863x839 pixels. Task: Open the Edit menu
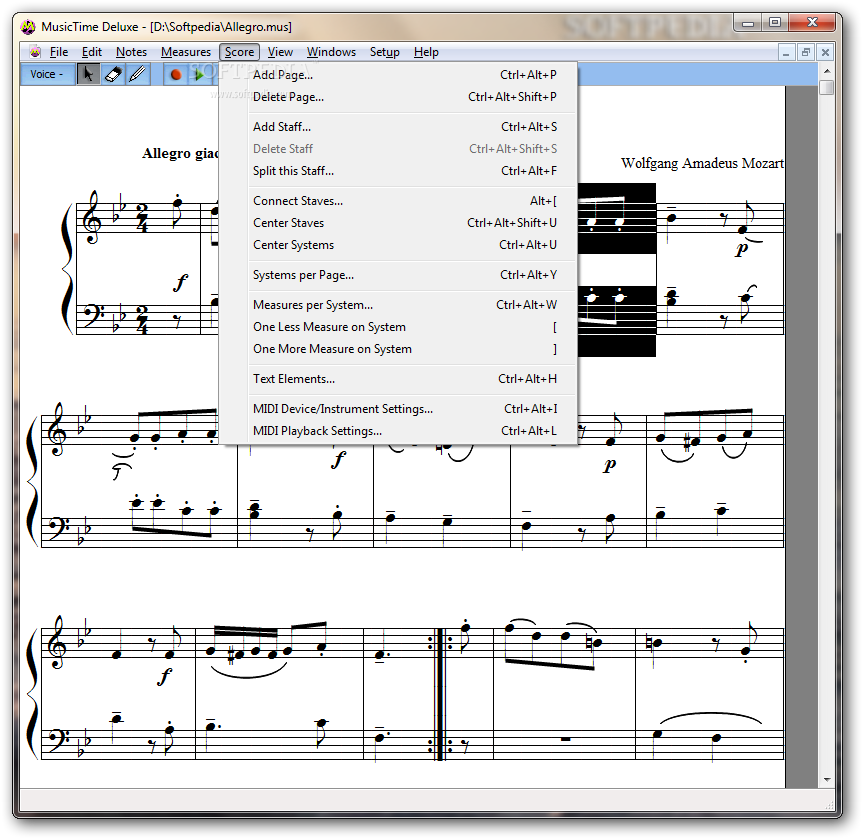[x=91, y=52]
